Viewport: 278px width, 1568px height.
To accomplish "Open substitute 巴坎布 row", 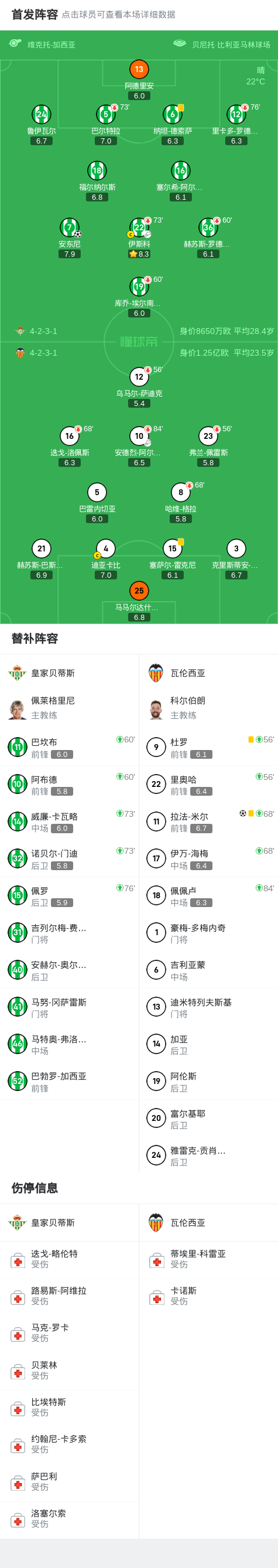I will [69, 747].
